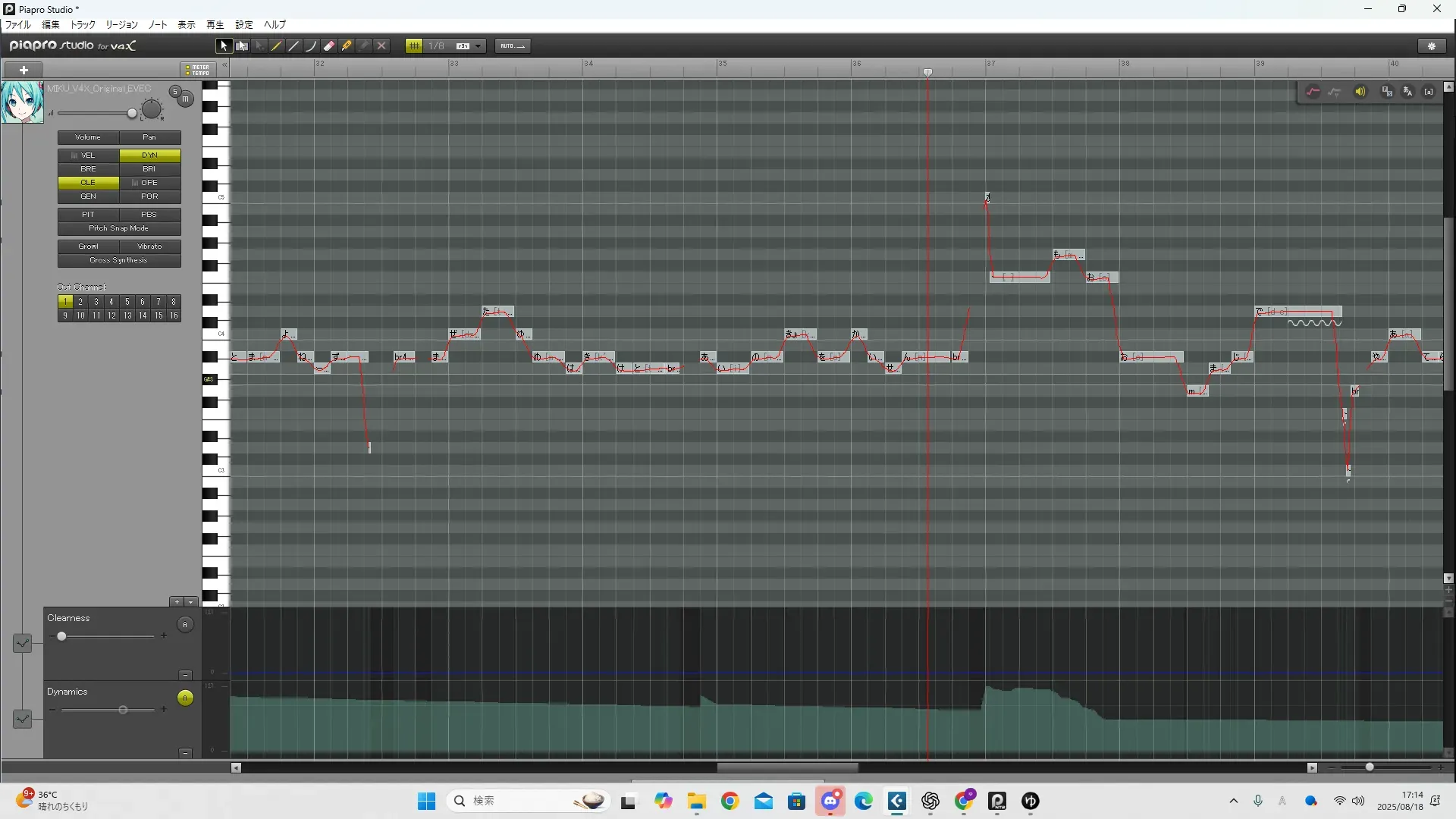Select the eraser tool in toolbar
The height and width of the screenshot is (819, 1456).
(329, 46)
